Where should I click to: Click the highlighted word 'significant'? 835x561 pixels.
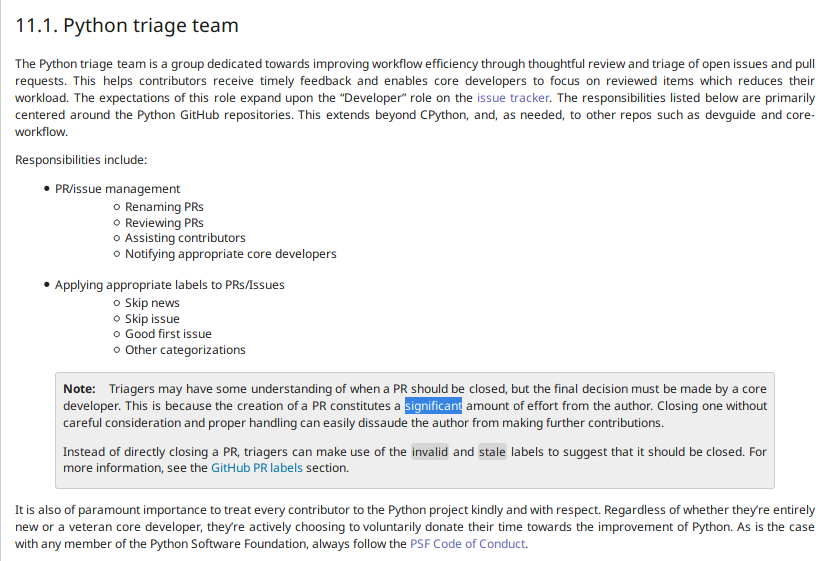433,406
